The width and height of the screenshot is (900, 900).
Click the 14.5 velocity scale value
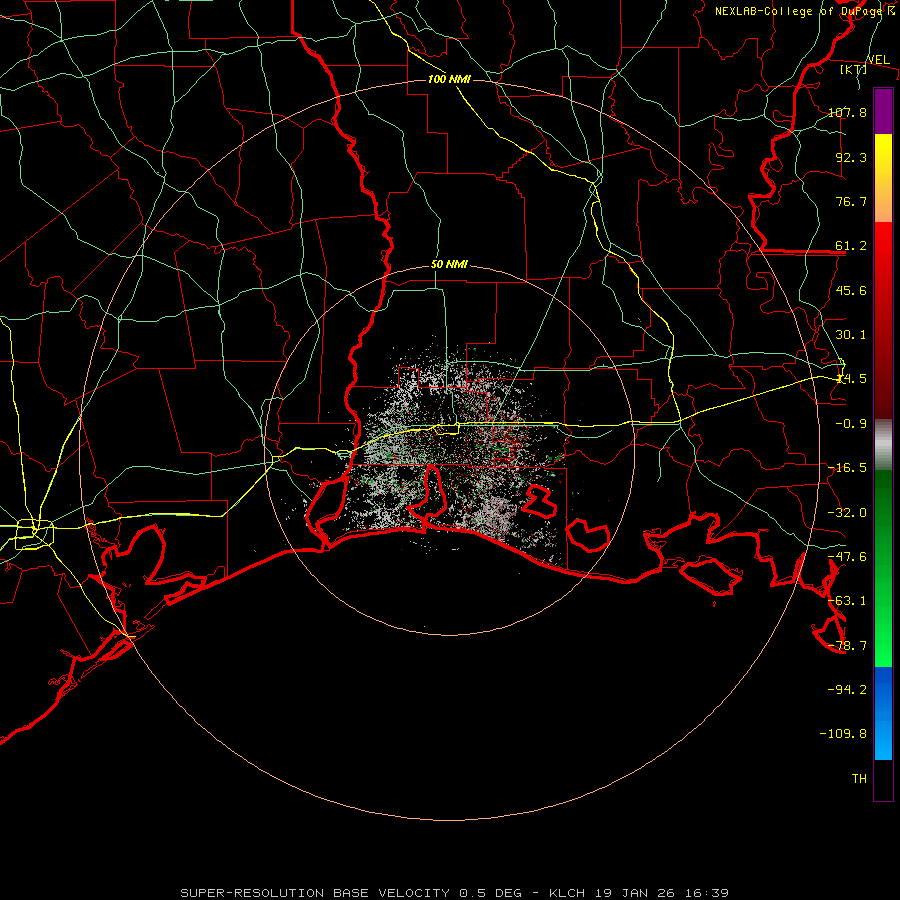coord(851,379)
